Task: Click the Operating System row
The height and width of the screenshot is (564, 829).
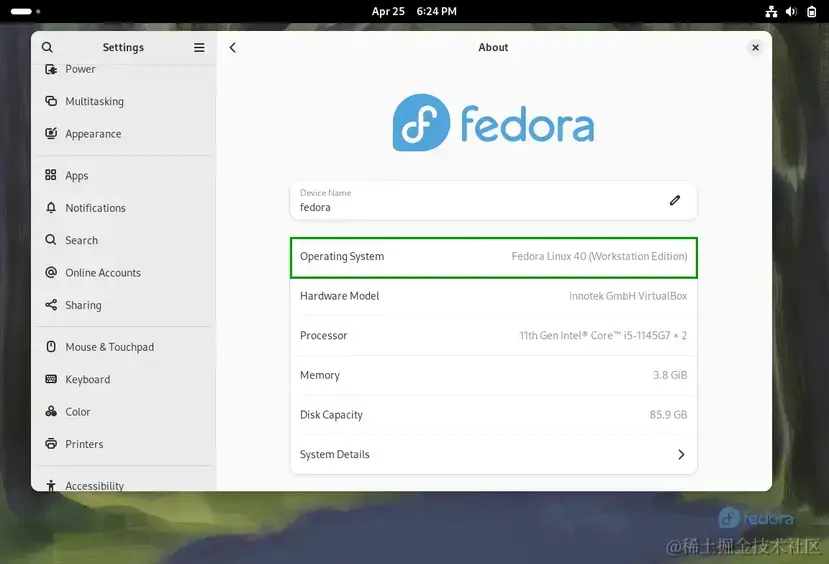Action: (x=493, y=257)
